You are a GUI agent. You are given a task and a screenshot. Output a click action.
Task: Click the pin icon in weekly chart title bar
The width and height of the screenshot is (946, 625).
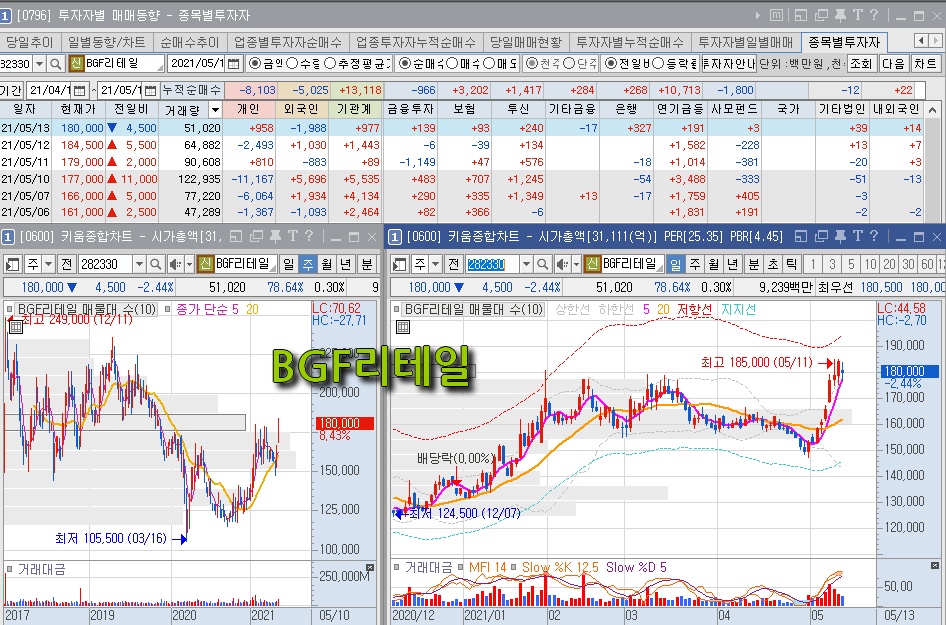tap(275, 236)
